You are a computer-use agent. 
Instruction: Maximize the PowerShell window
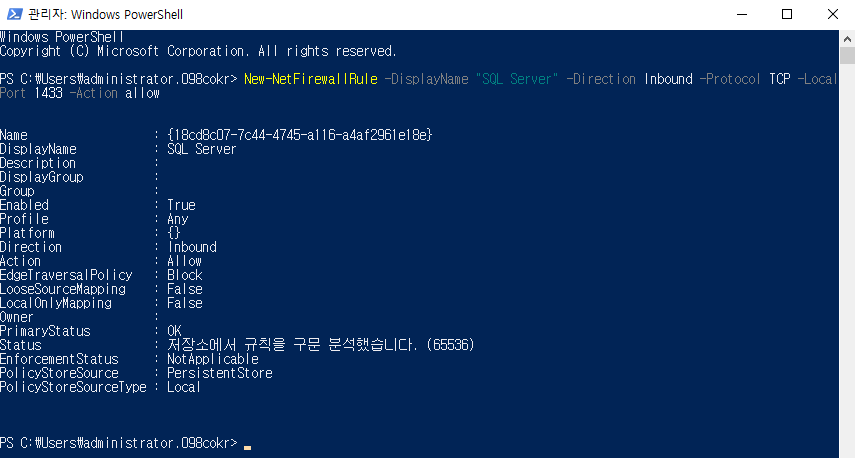pos(787,15)
